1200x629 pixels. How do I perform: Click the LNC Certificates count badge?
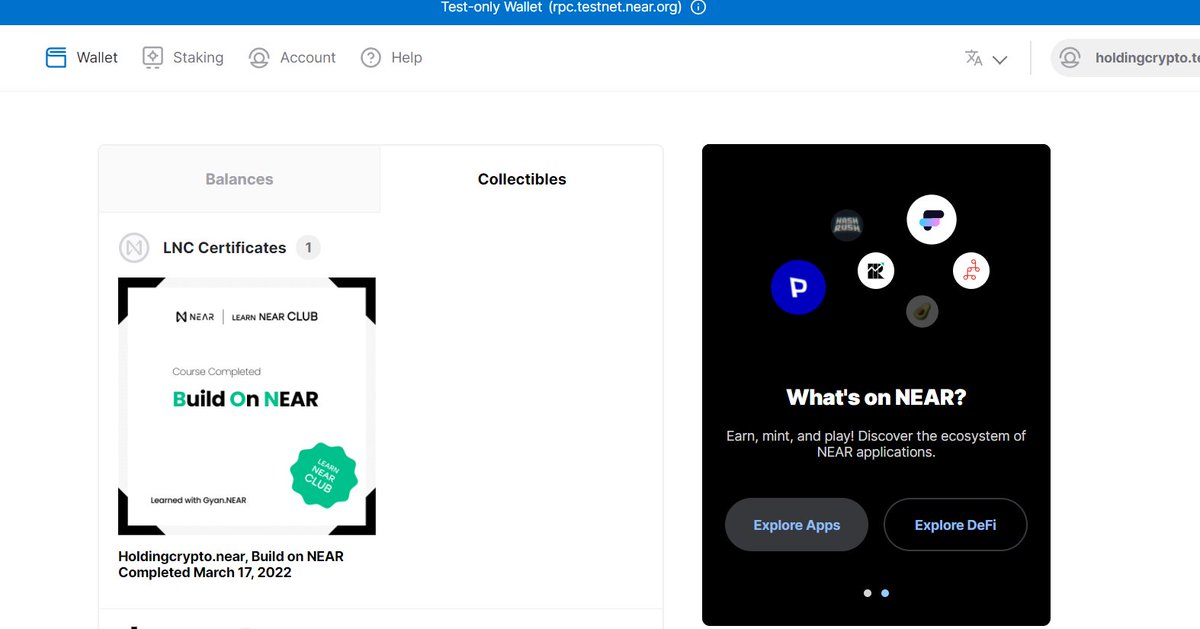pyautogui.click(x=308, y=247)
